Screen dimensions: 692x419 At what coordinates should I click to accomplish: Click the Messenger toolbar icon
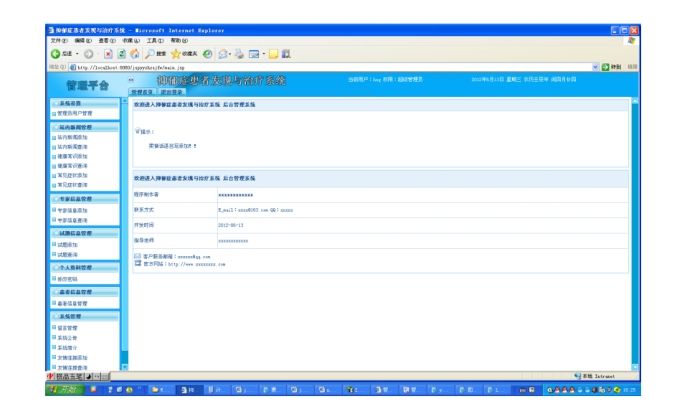(286, 54)
